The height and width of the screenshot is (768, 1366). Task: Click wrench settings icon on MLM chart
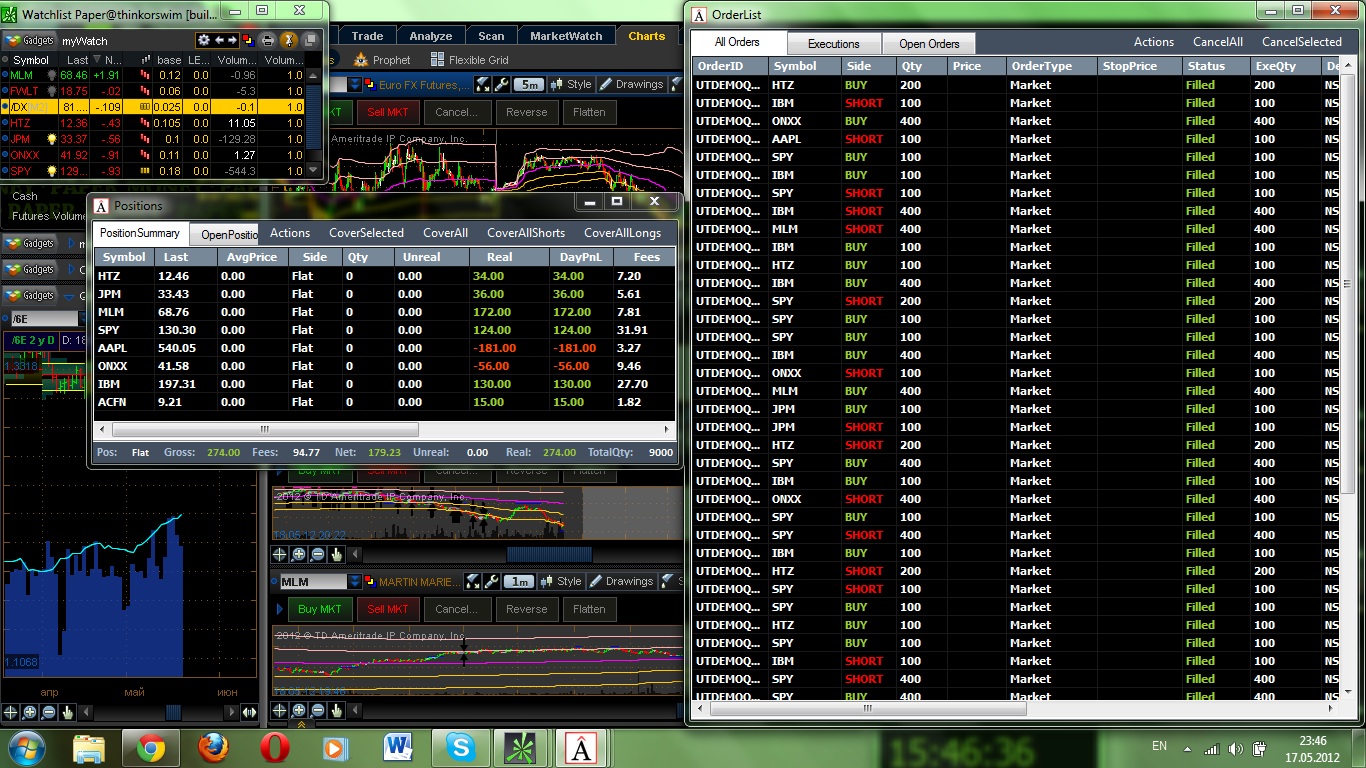(x=491, y=581)
